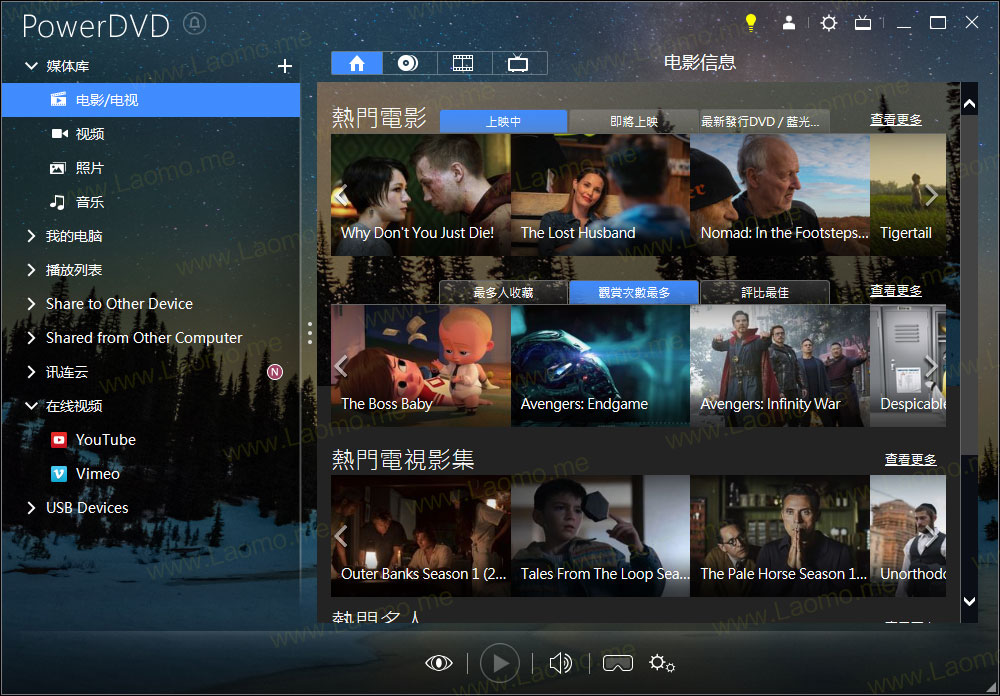The width and height of the screenshot is (1000, 696).
Task: Switch to the 最多人收藏 tab
Action: pos(503,292)
